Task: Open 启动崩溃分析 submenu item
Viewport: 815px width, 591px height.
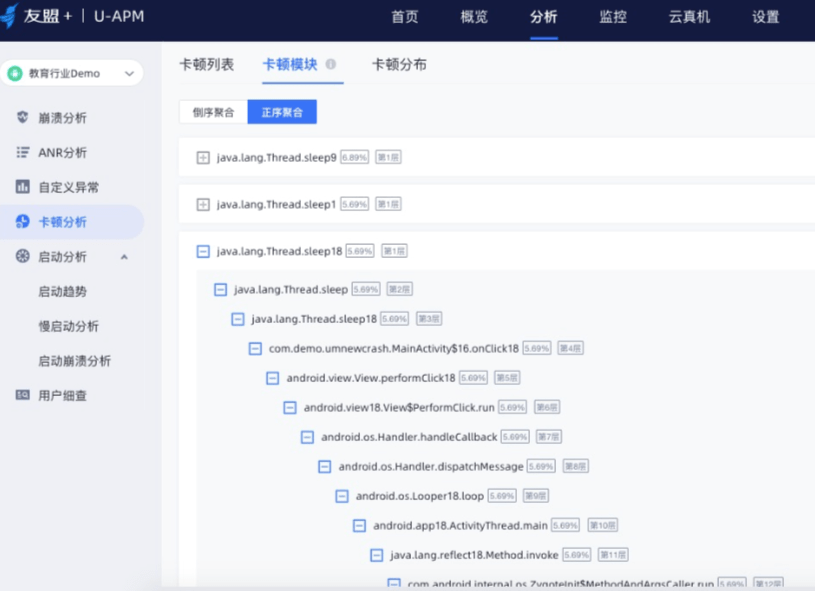Action: click(x=74, y=361)
